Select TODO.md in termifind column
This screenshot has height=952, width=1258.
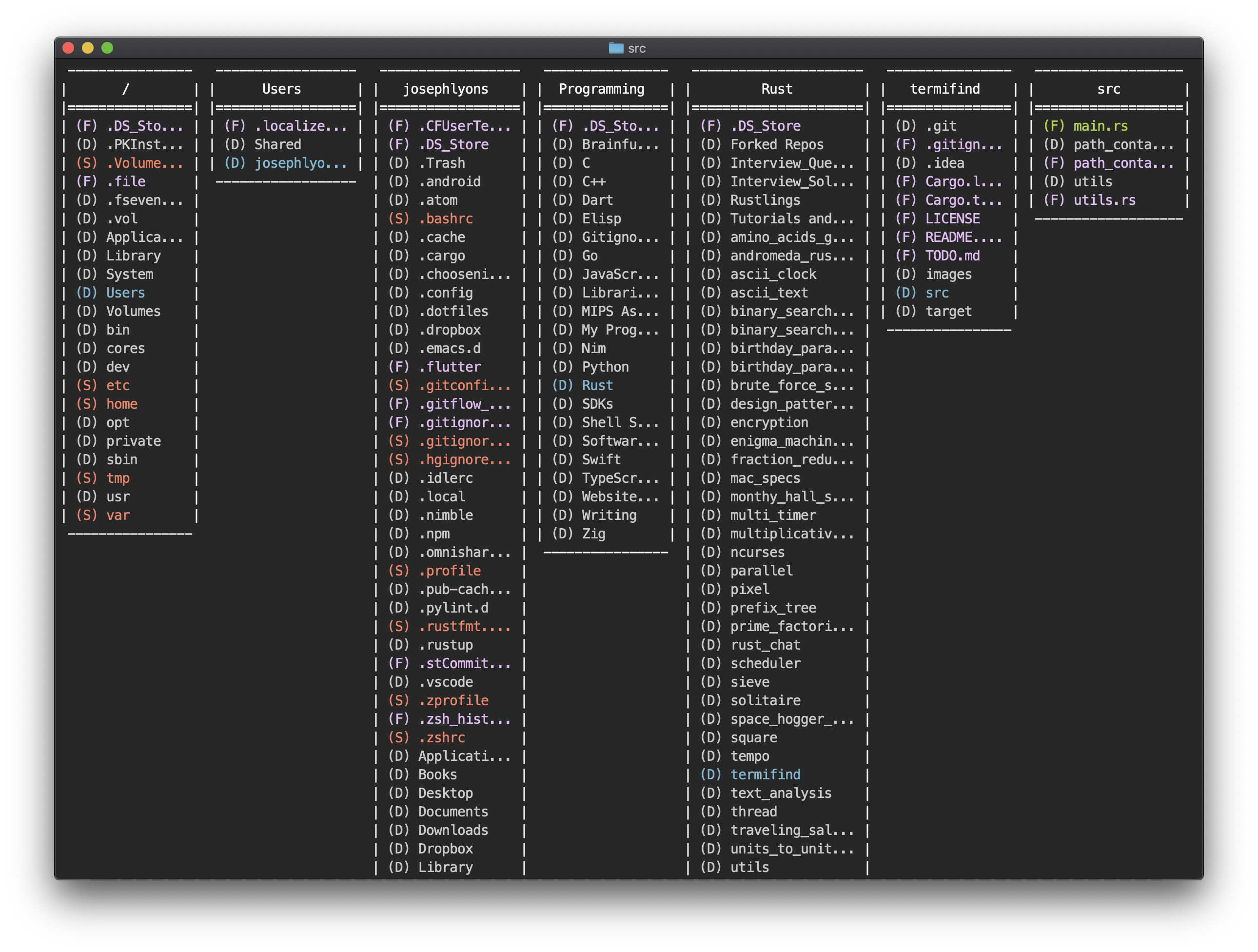952,256
